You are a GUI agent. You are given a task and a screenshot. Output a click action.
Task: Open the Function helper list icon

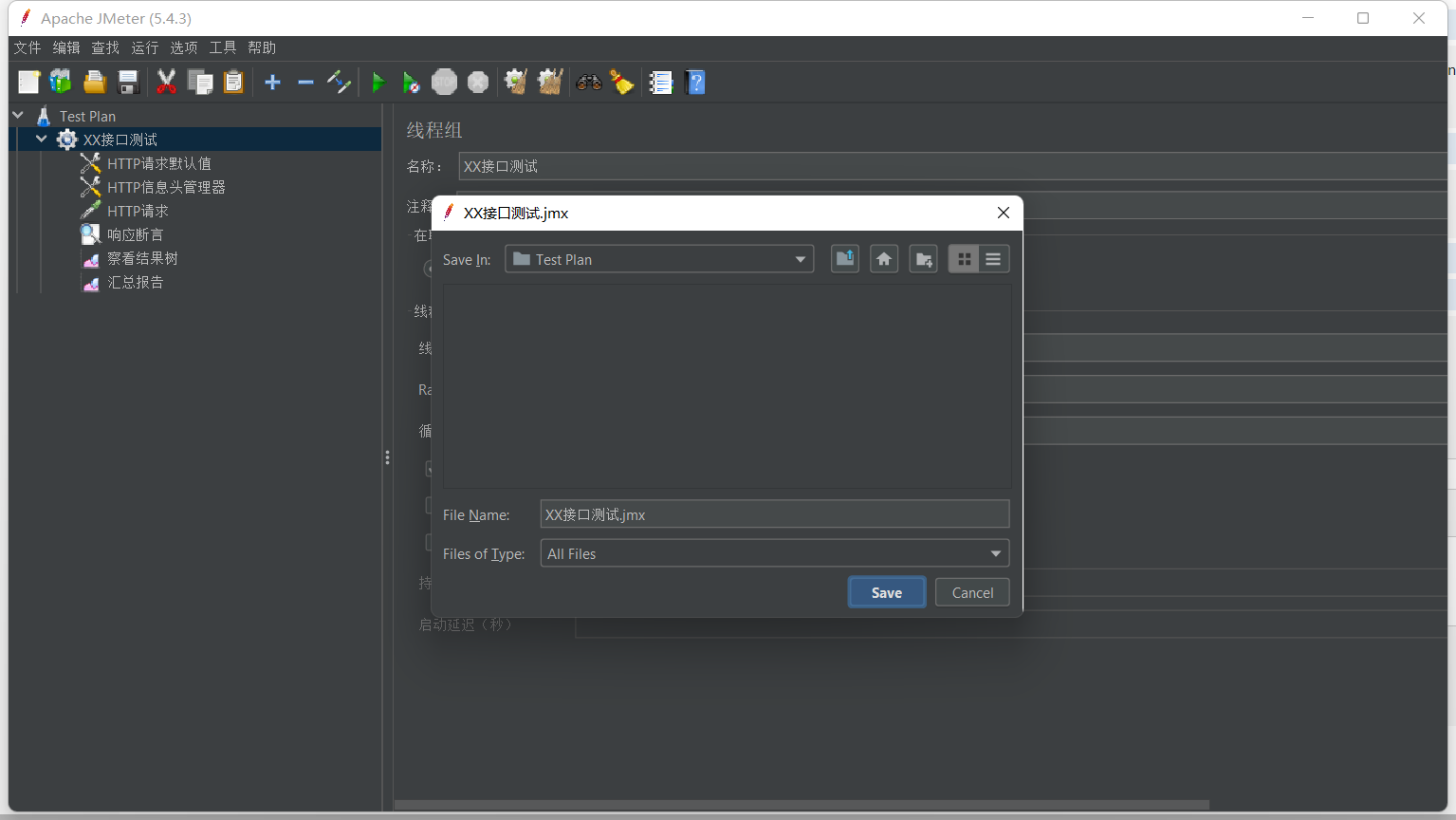click(661, 83)
